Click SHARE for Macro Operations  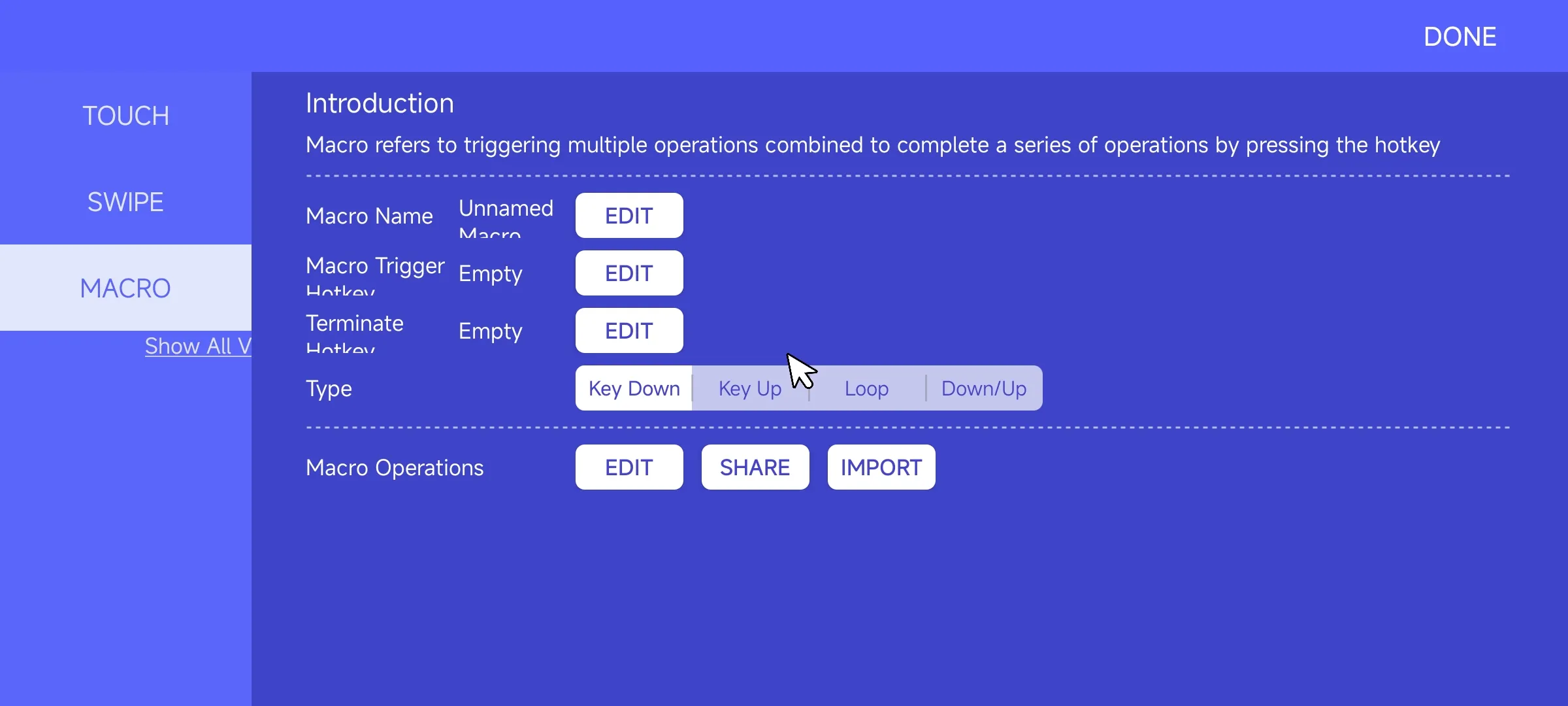[x=755, y=467]
